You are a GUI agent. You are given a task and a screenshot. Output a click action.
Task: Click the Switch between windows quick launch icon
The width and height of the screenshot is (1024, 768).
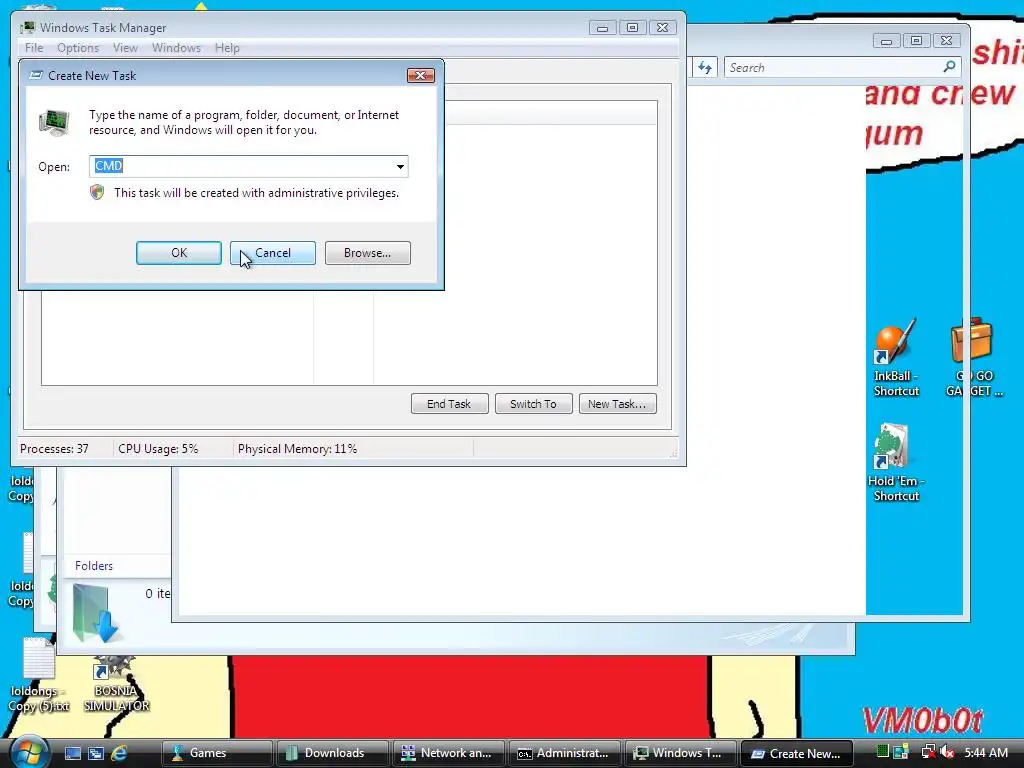(x=96, y=753)
